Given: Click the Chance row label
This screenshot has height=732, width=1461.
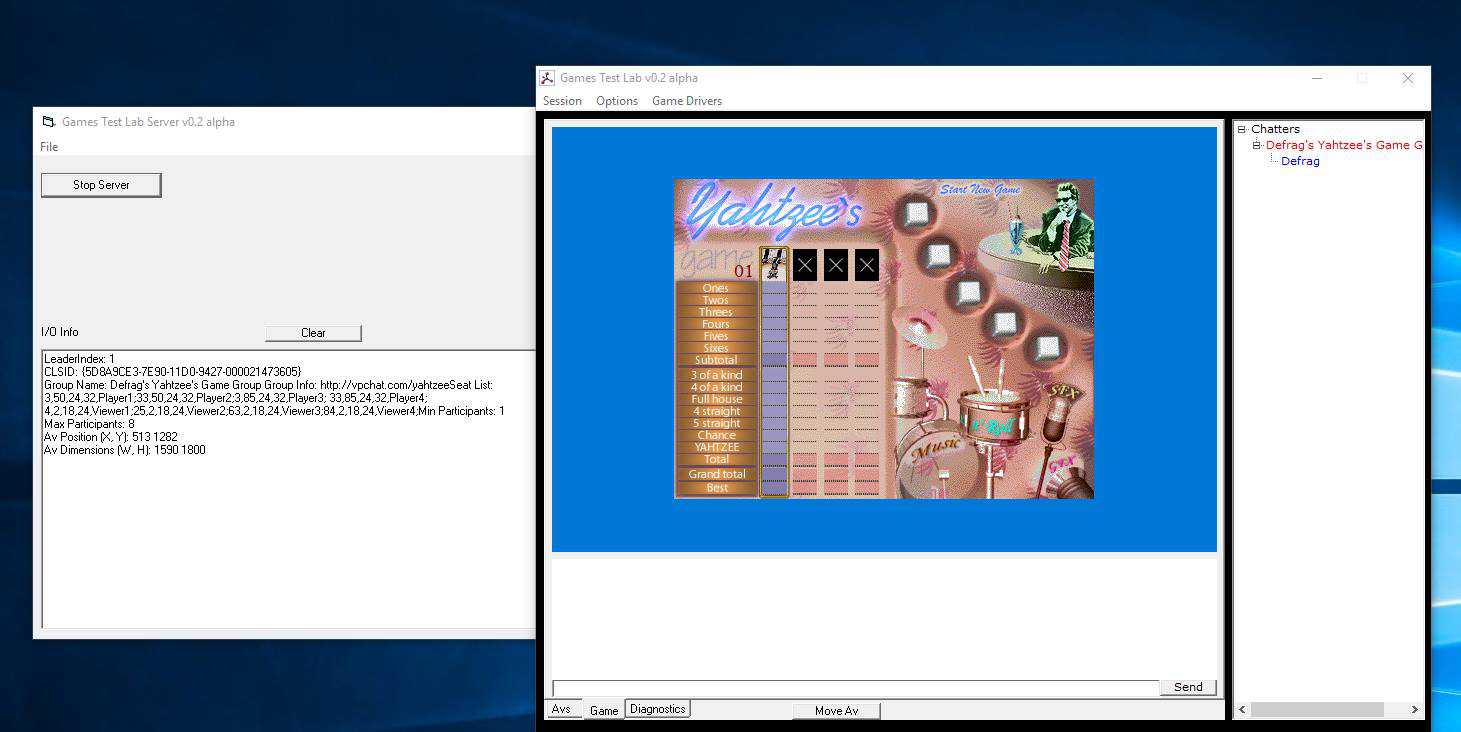Looking at the screenshot, I should point(716,435).
